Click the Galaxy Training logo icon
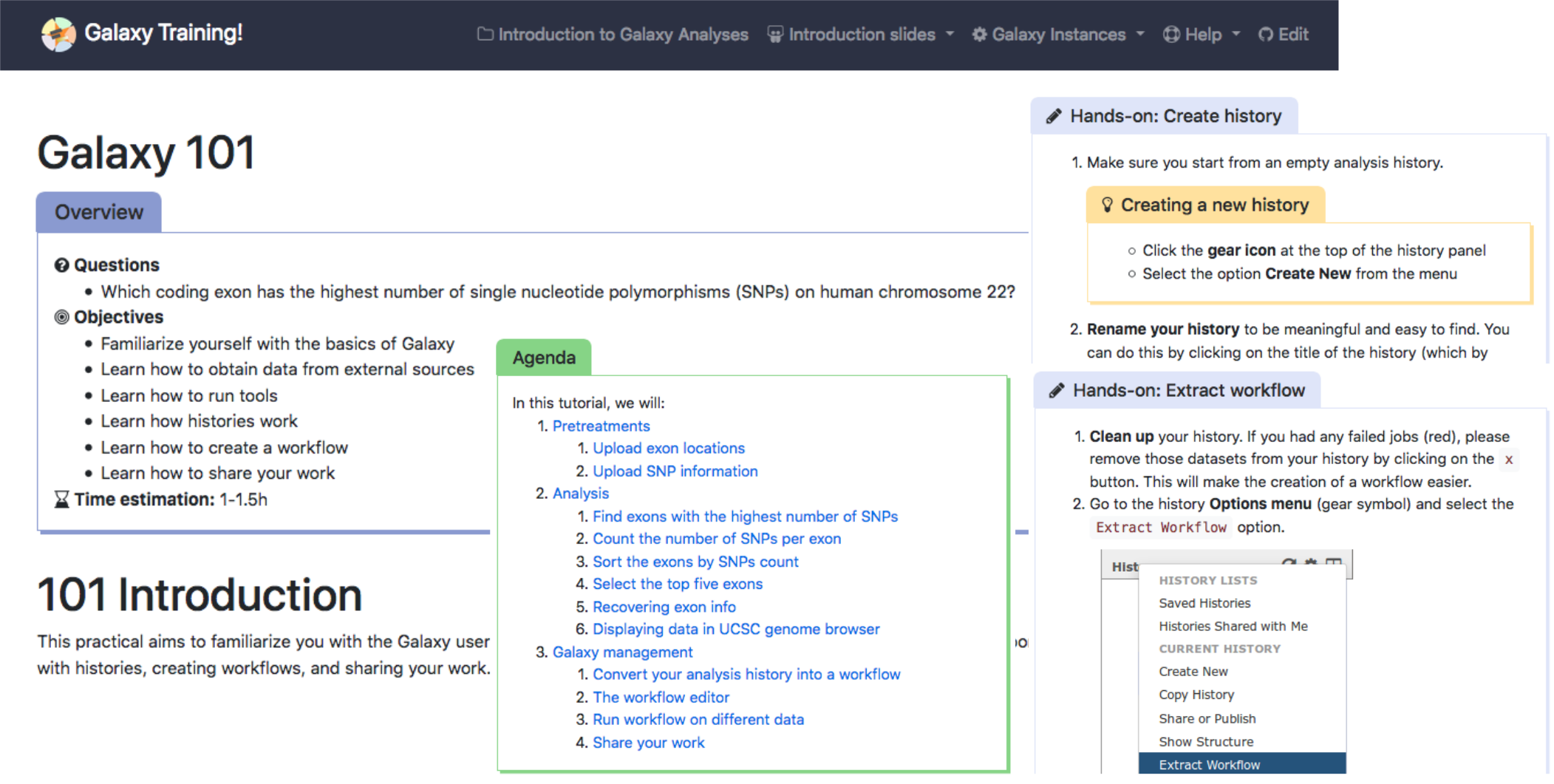1554x784 pixels. coord(58,34)
